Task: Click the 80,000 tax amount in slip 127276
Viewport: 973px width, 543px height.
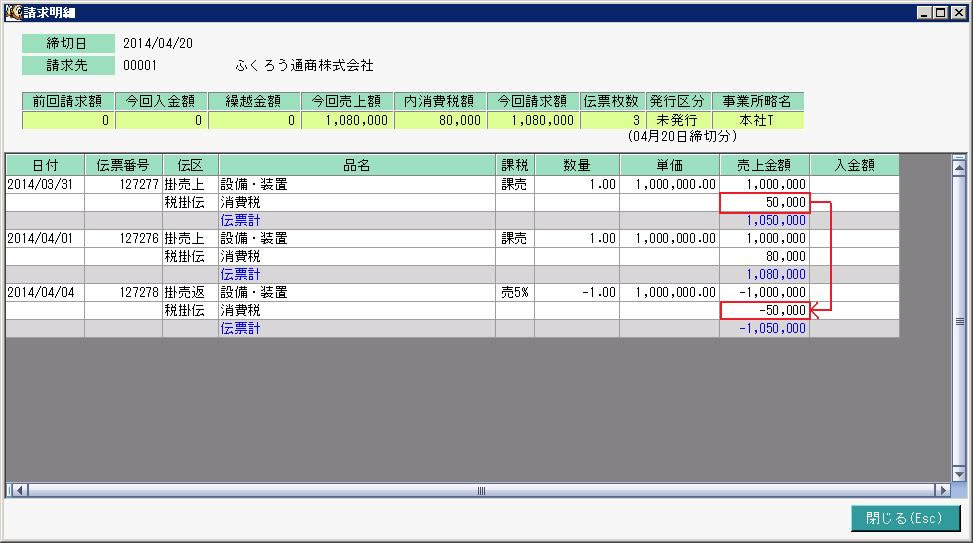Action: pos(764,256)
